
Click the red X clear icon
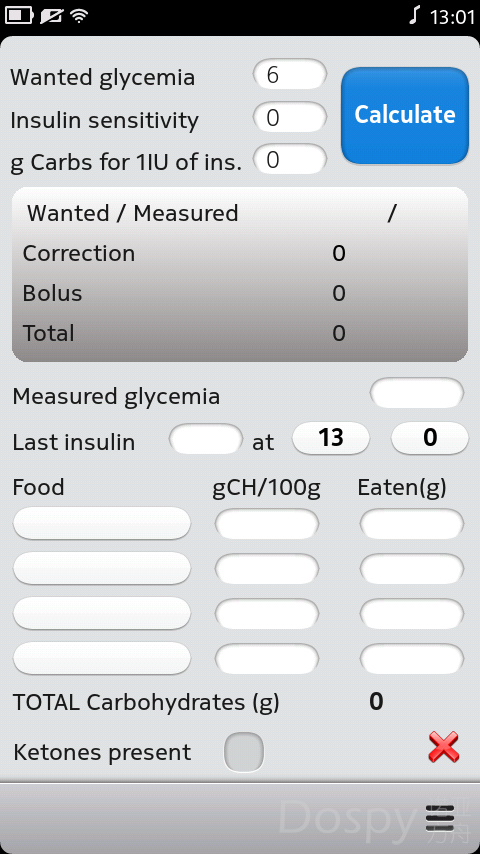443,747
